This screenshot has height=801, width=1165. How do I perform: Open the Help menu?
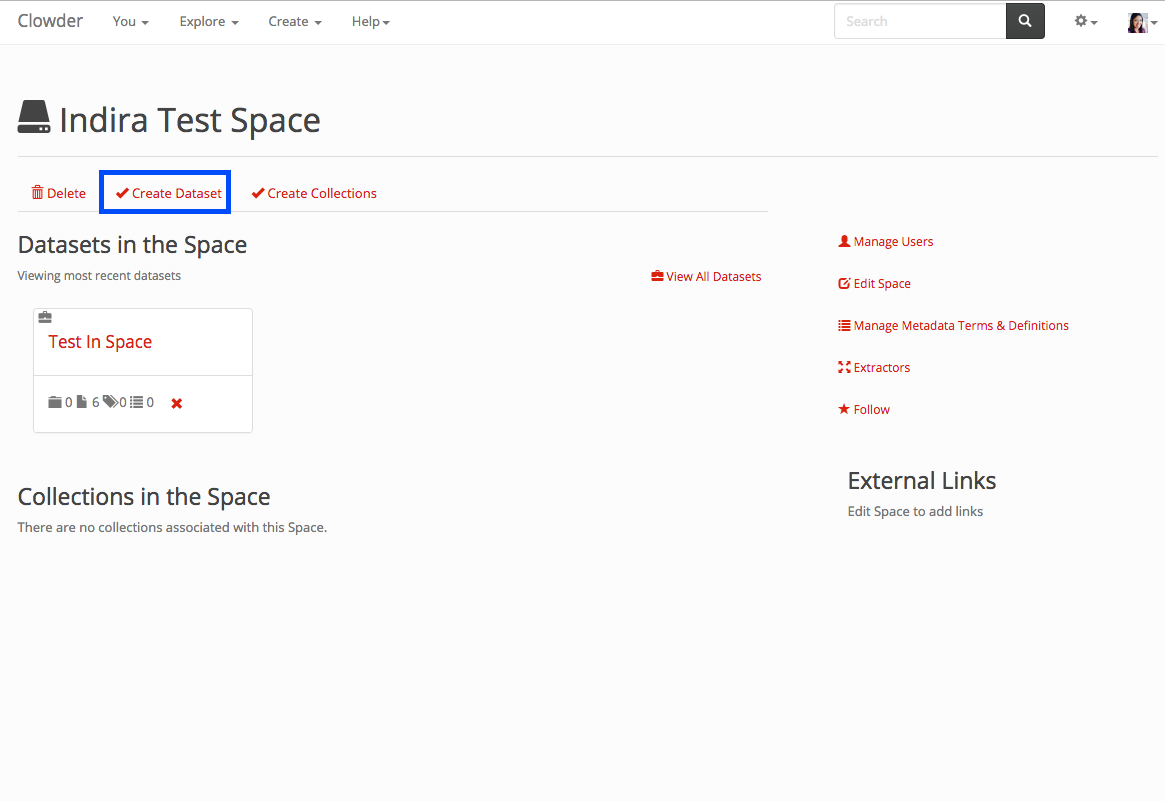370,21
